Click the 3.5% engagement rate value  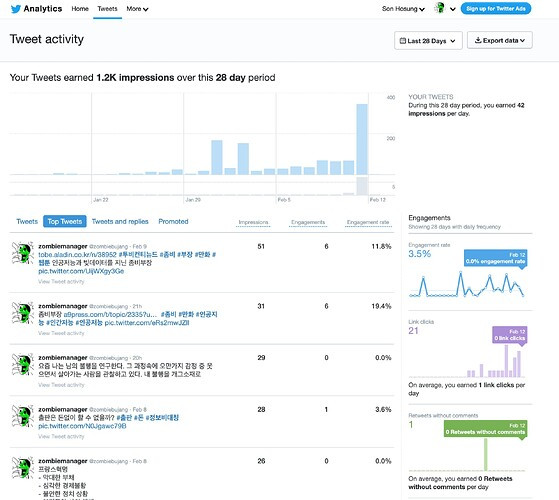pos(420,254)
